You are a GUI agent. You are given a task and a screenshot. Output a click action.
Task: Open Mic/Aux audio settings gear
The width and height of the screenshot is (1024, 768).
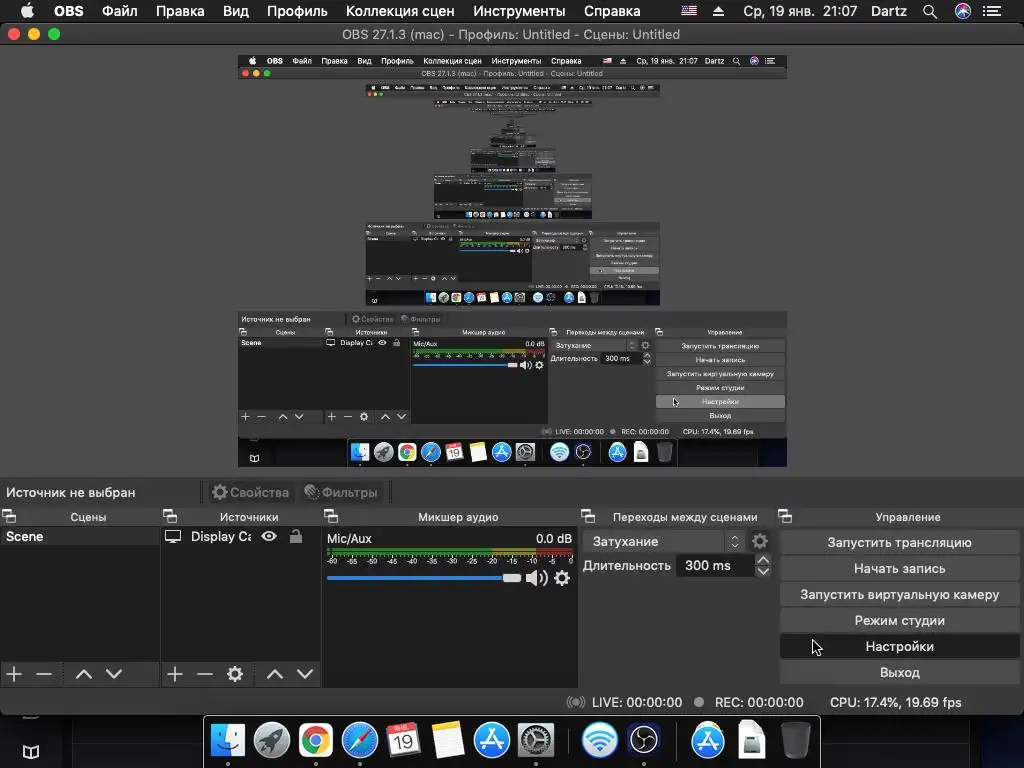(562, 578)
